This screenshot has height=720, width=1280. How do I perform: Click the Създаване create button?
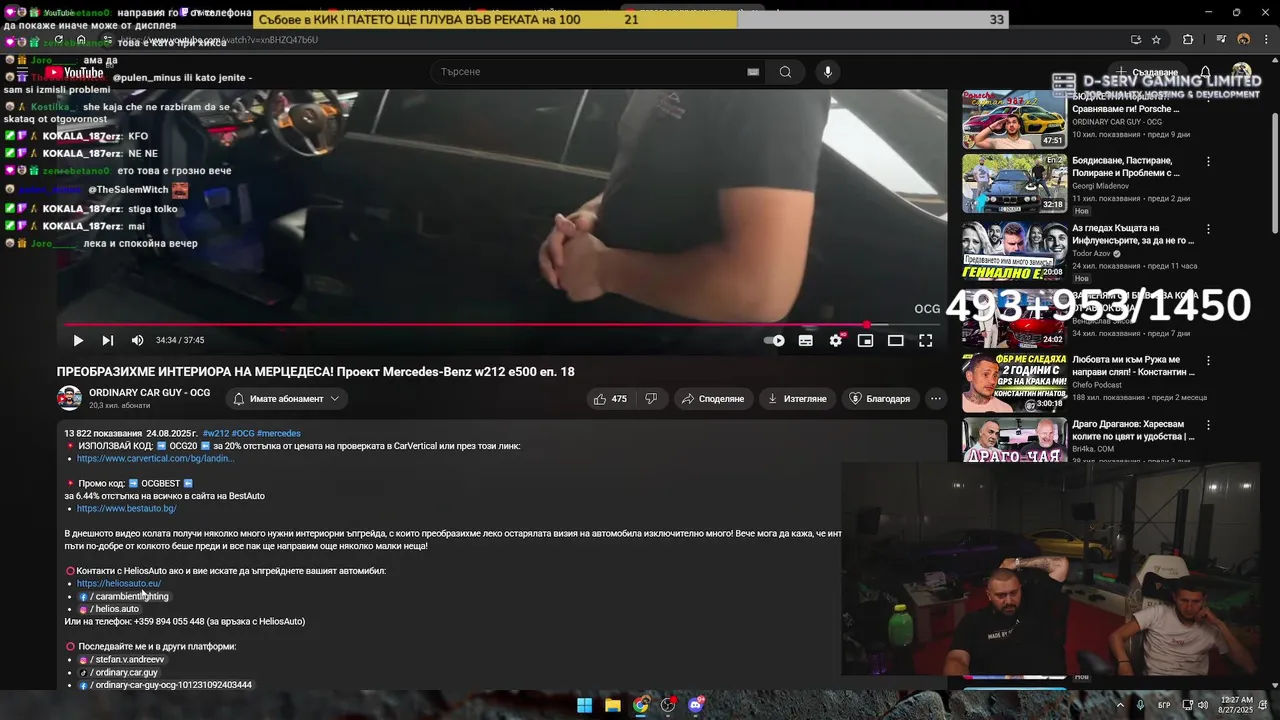(x=1146, y=72)
